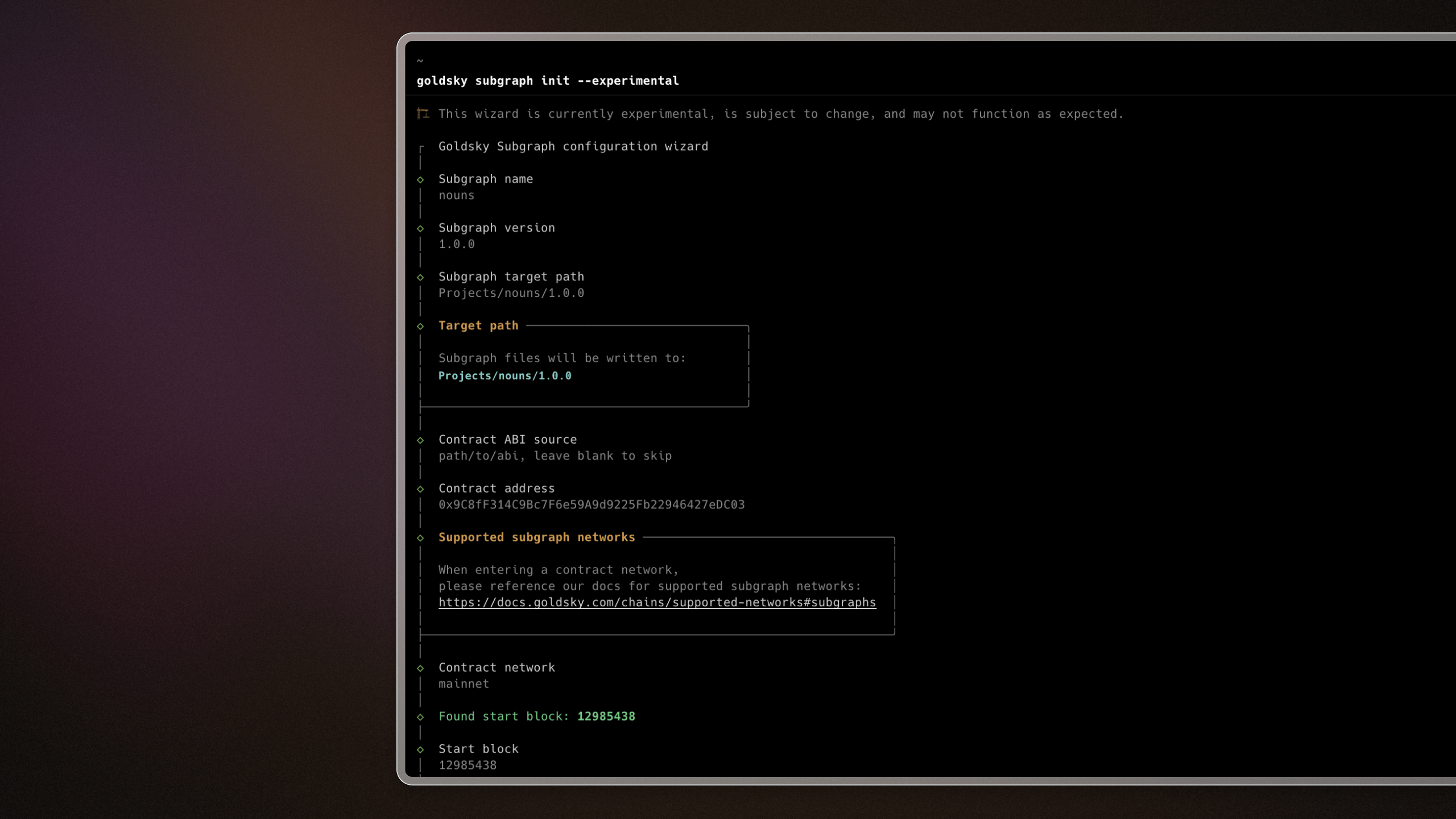Viewport: 1456px width, 819px height.
Task: Click the warning flag icon before the experimental notice
Action: coord(423,114)
